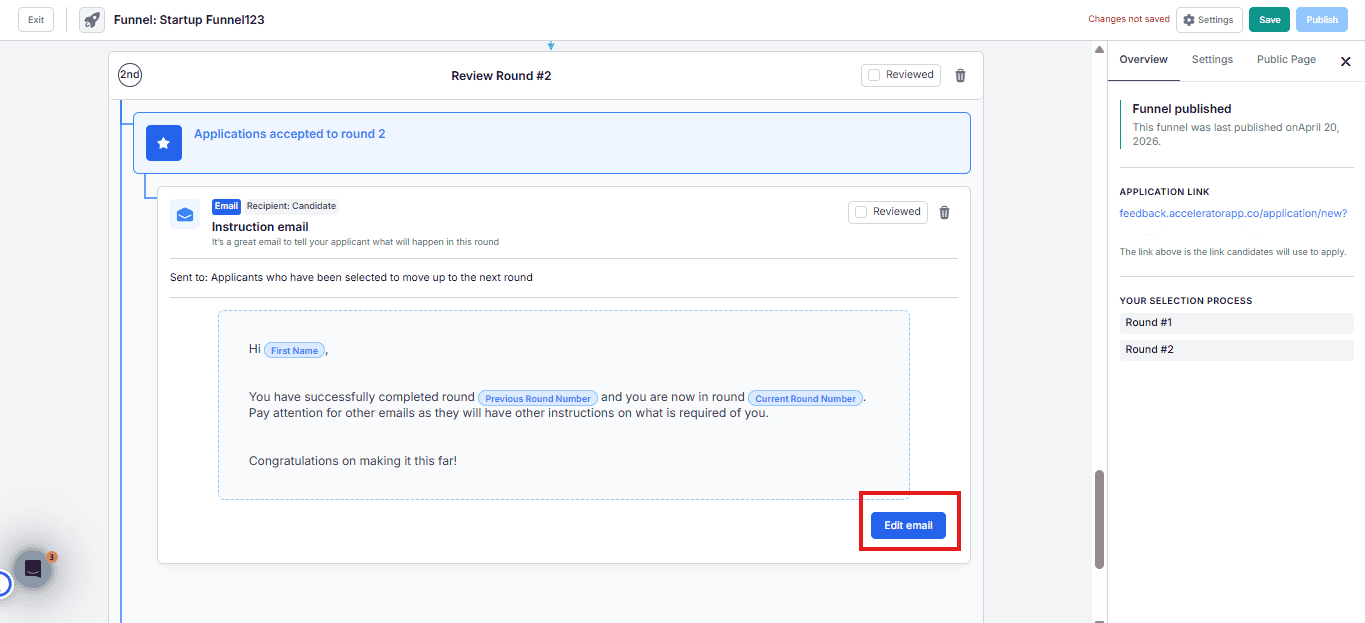Open the Settings tab in side panel
The width and height of the screenshot is (1365, 623).
[x=1212, y=60]
